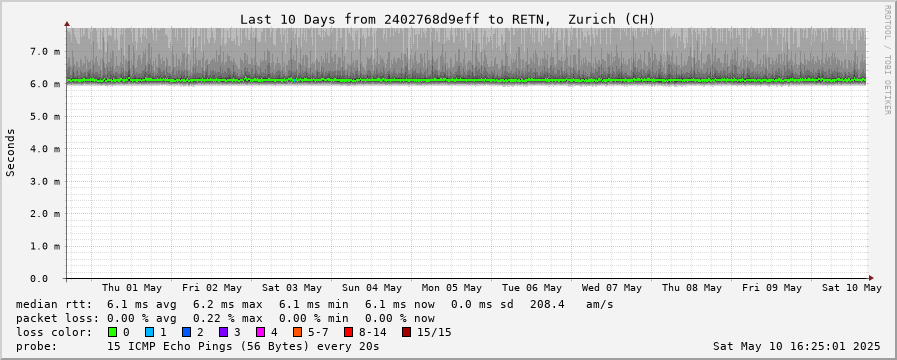Click the light blue loss color 1 swatch
897x360 pixels.
[149, 332]
